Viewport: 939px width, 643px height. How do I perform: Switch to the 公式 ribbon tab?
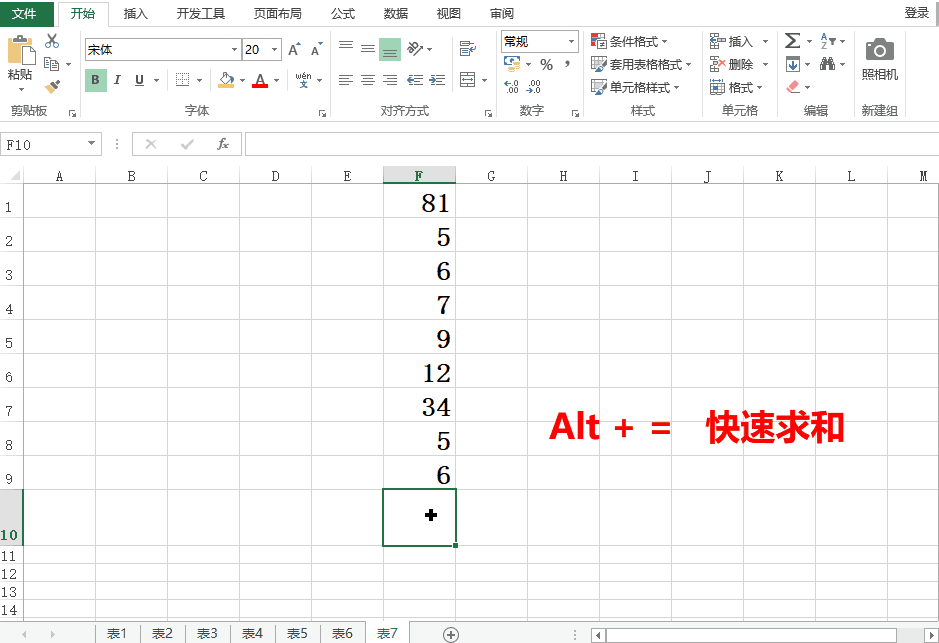coord(342,13)
